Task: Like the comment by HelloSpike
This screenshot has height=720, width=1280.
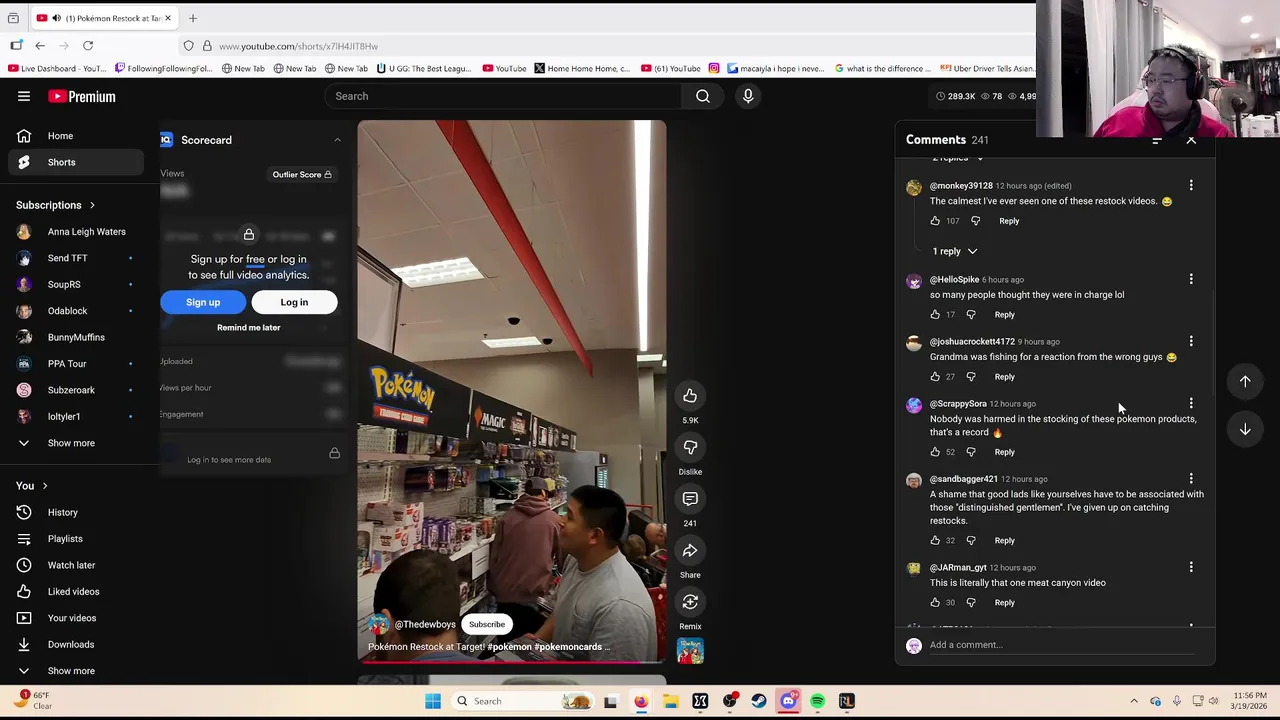Action: [x=935, y=315]
